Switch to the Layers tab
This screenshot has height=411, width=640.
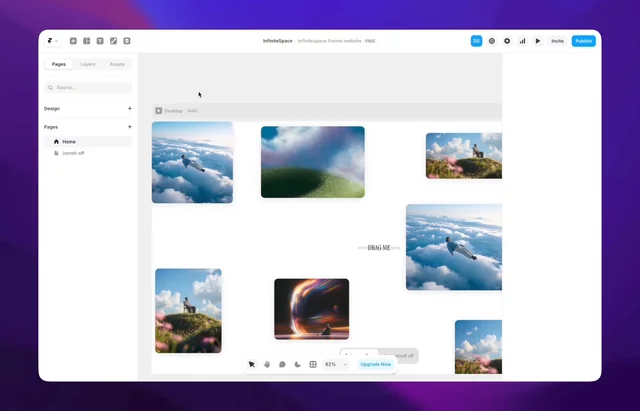[88, 64]
